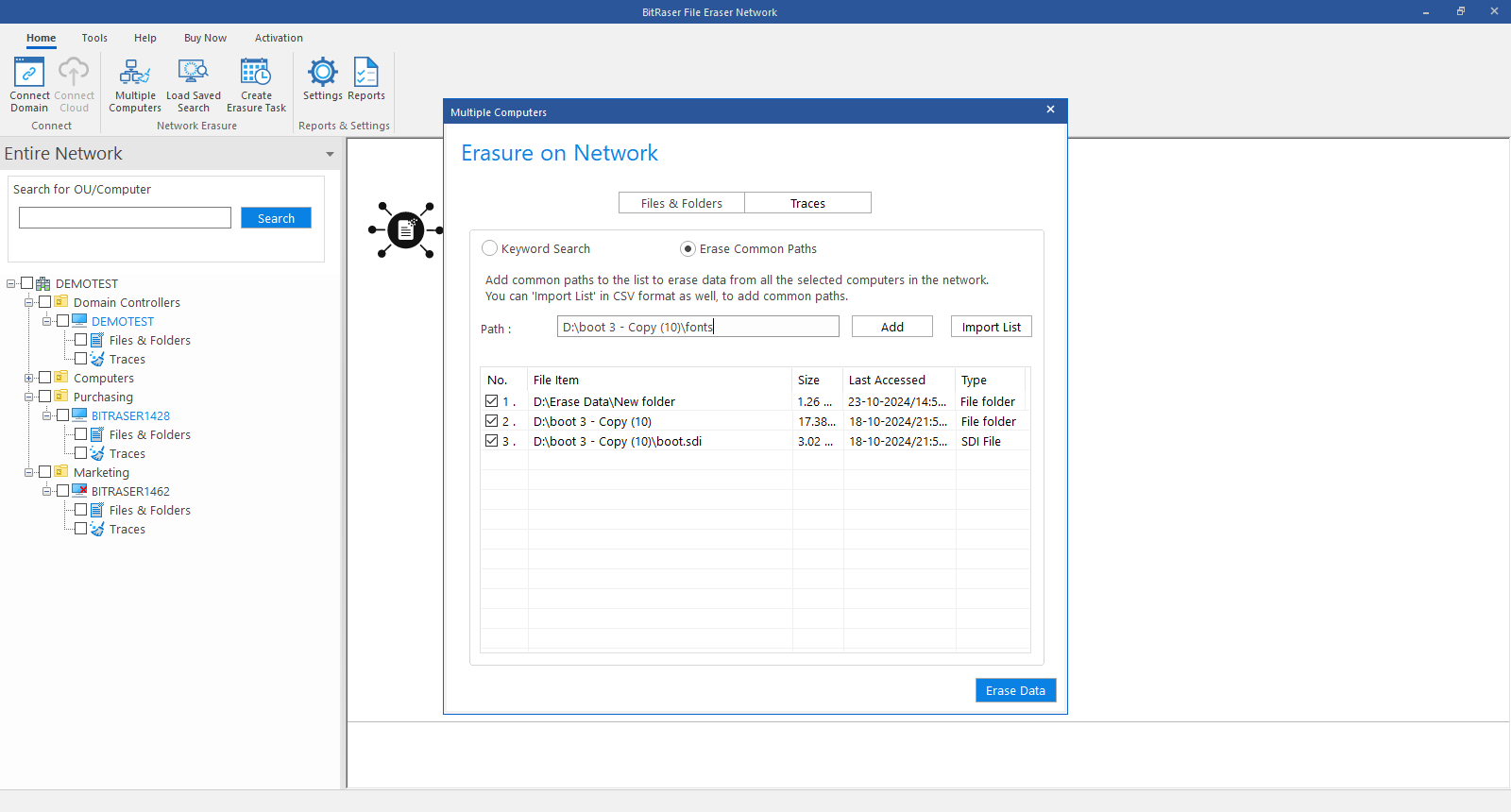Click the Computers folder icon
This screenshot has height=812, width=1511.
coord(61,378)
